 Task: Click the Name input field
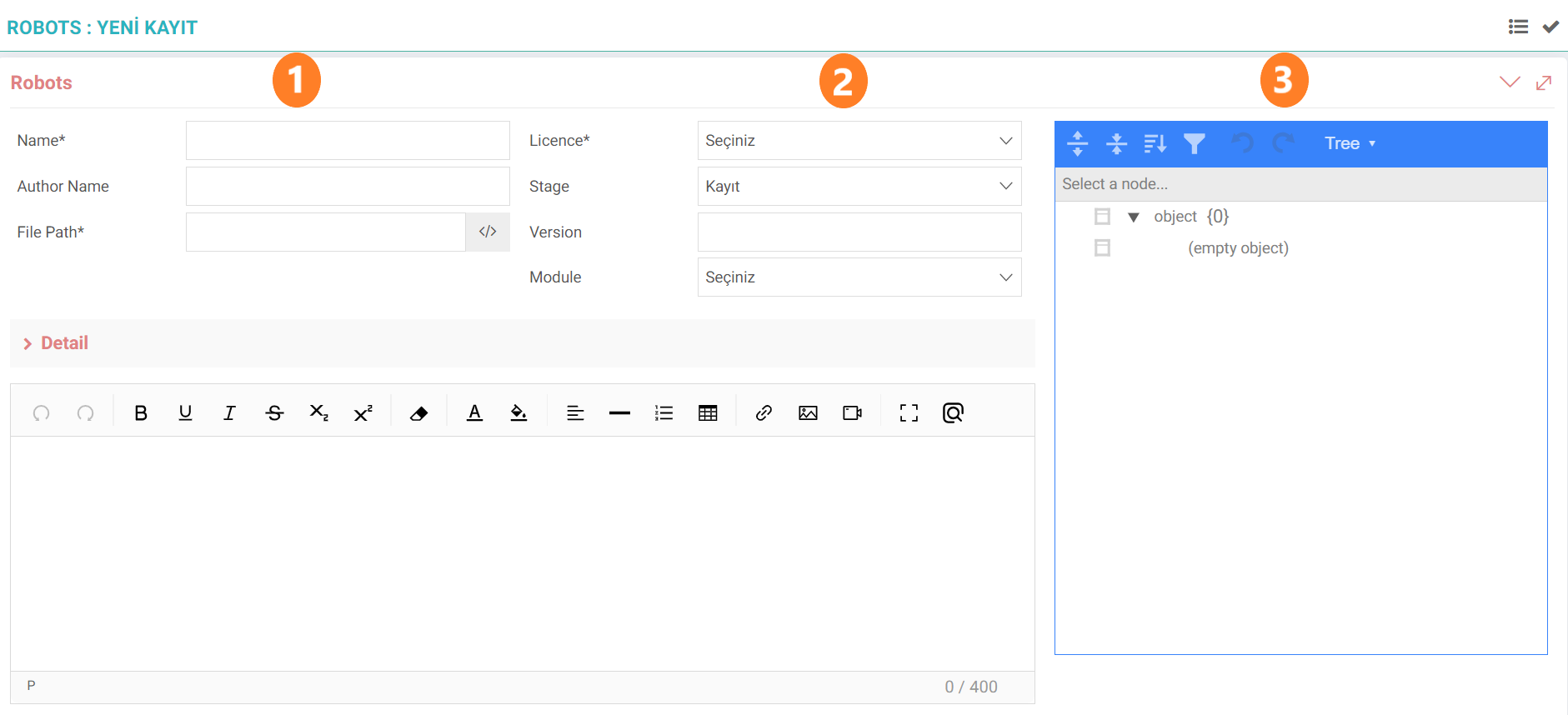pos(348,141)
